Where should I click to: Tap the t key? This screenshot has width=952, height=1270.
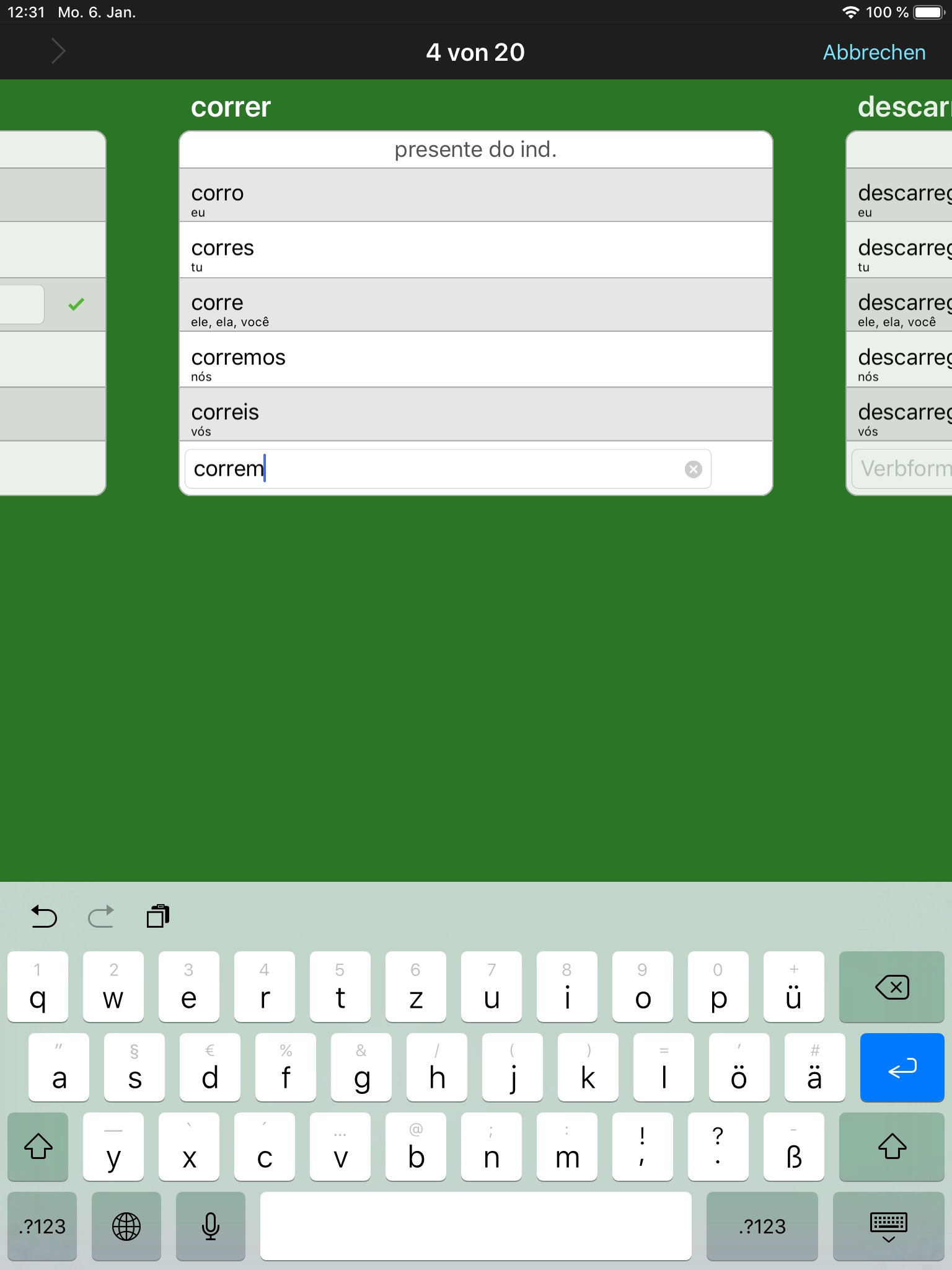(x=340, y=987)
